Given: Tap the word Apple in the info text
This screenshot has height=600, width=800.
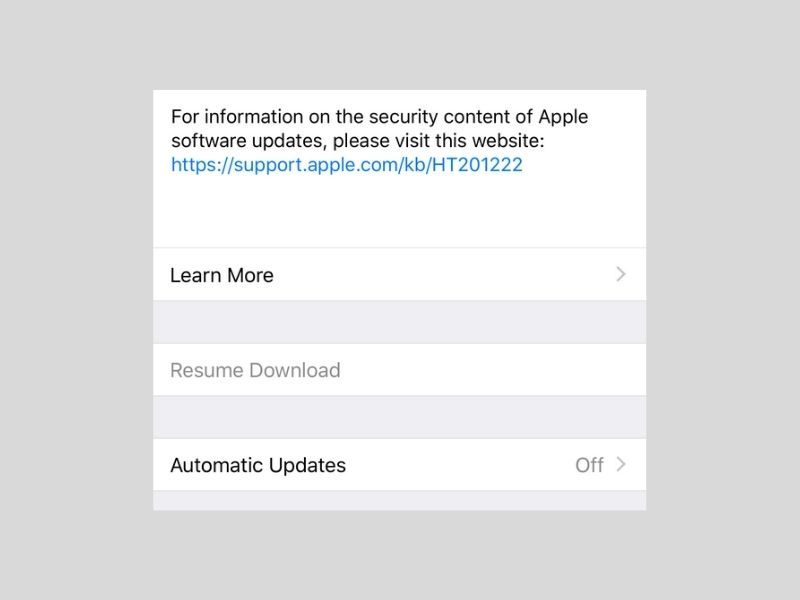Looking at the screenshot, I should [x=563, y=117].
